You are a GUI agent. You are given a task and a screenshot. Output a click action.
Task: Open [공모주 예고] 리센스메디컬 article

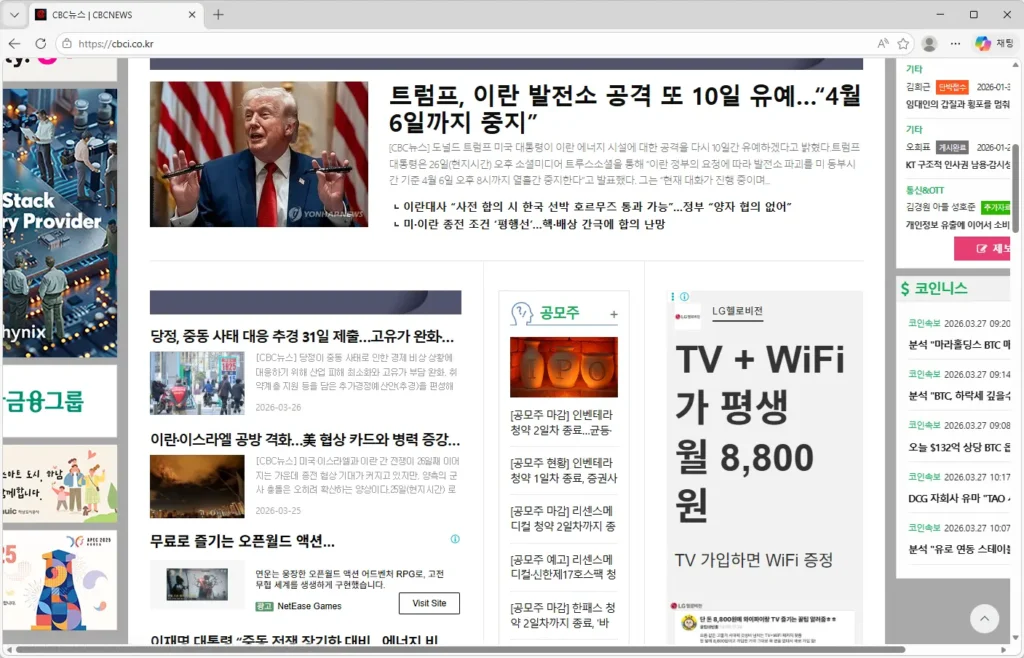click(x=563, y=567)
